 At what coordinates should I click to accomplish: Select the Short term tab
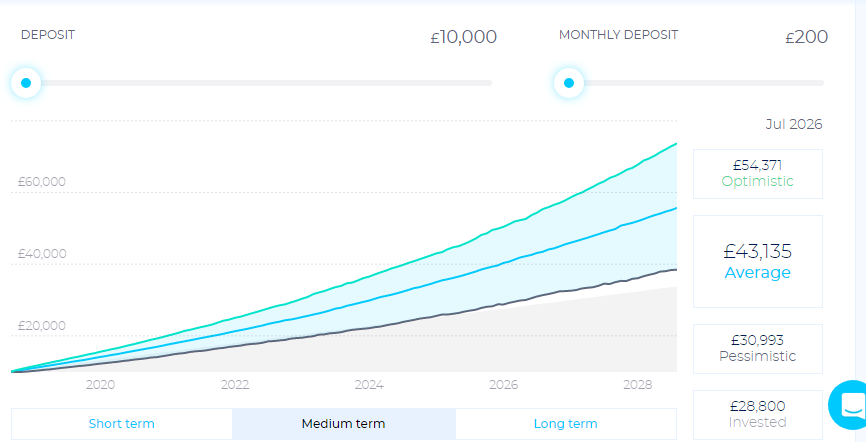tap(121, 424)
